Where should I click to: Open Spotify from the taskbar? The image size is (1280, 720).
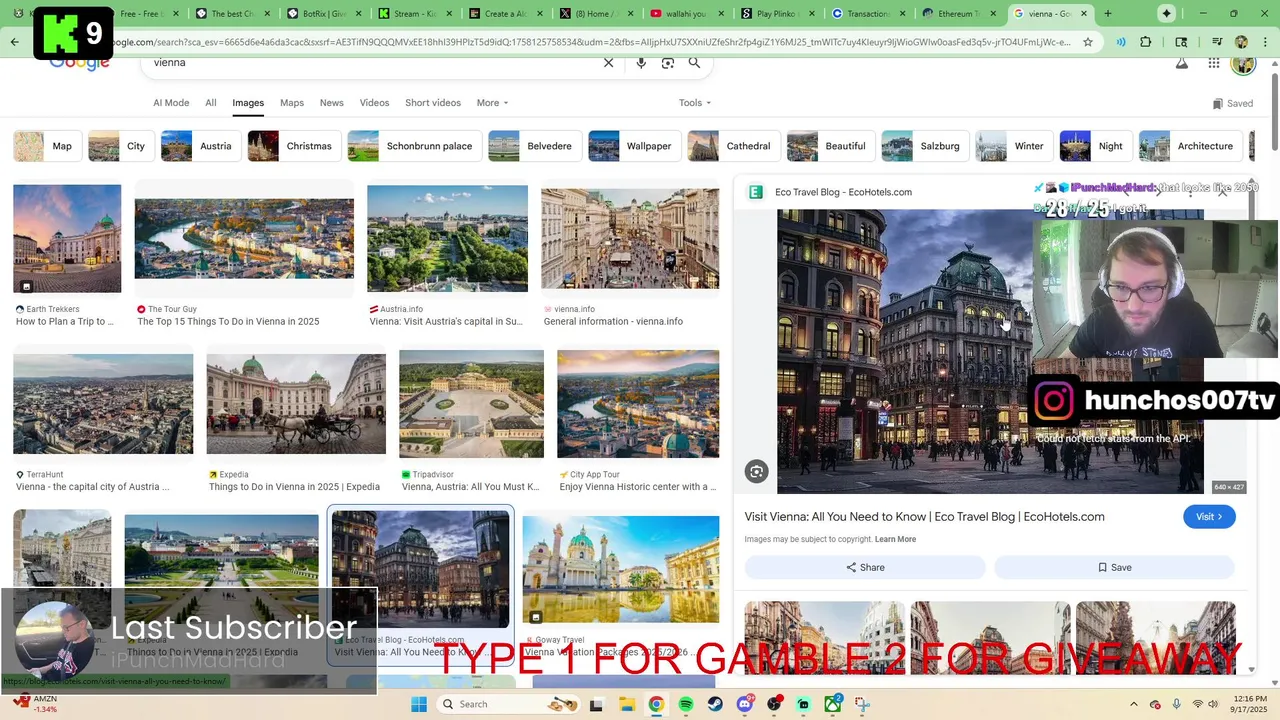[x=686, y=704]
